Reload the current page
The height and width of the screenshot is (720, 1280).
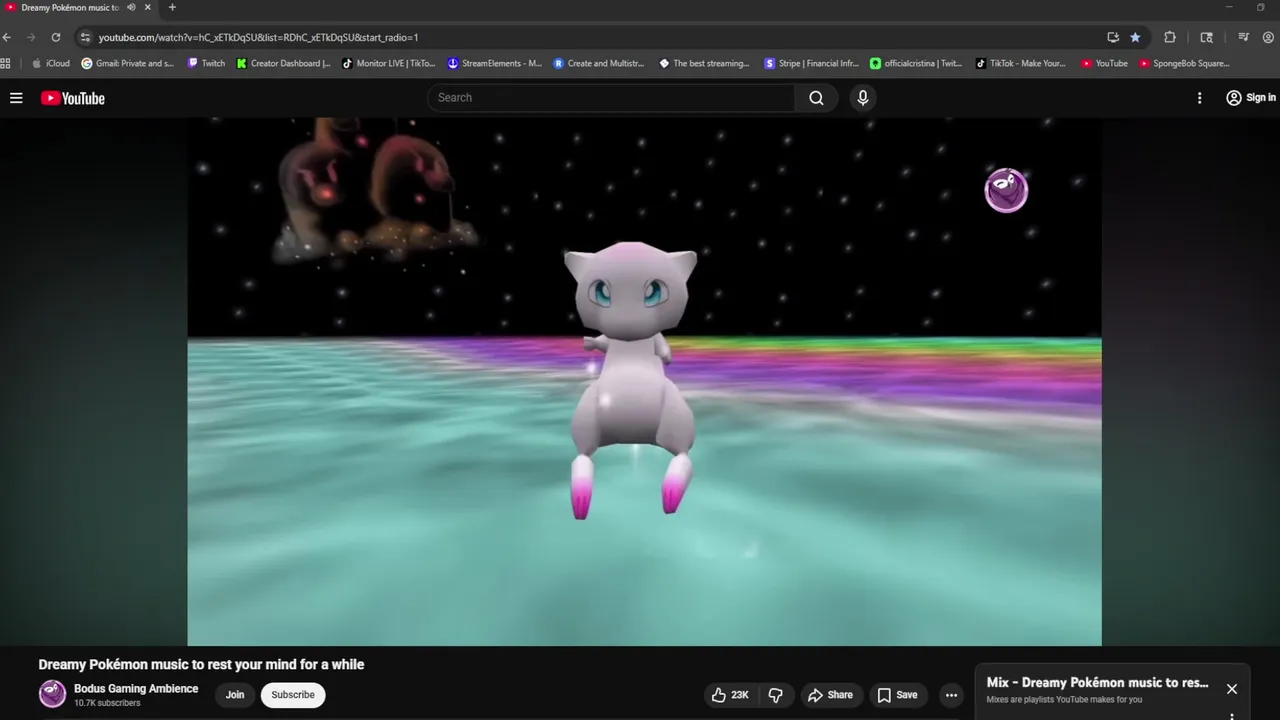(56, 37)
